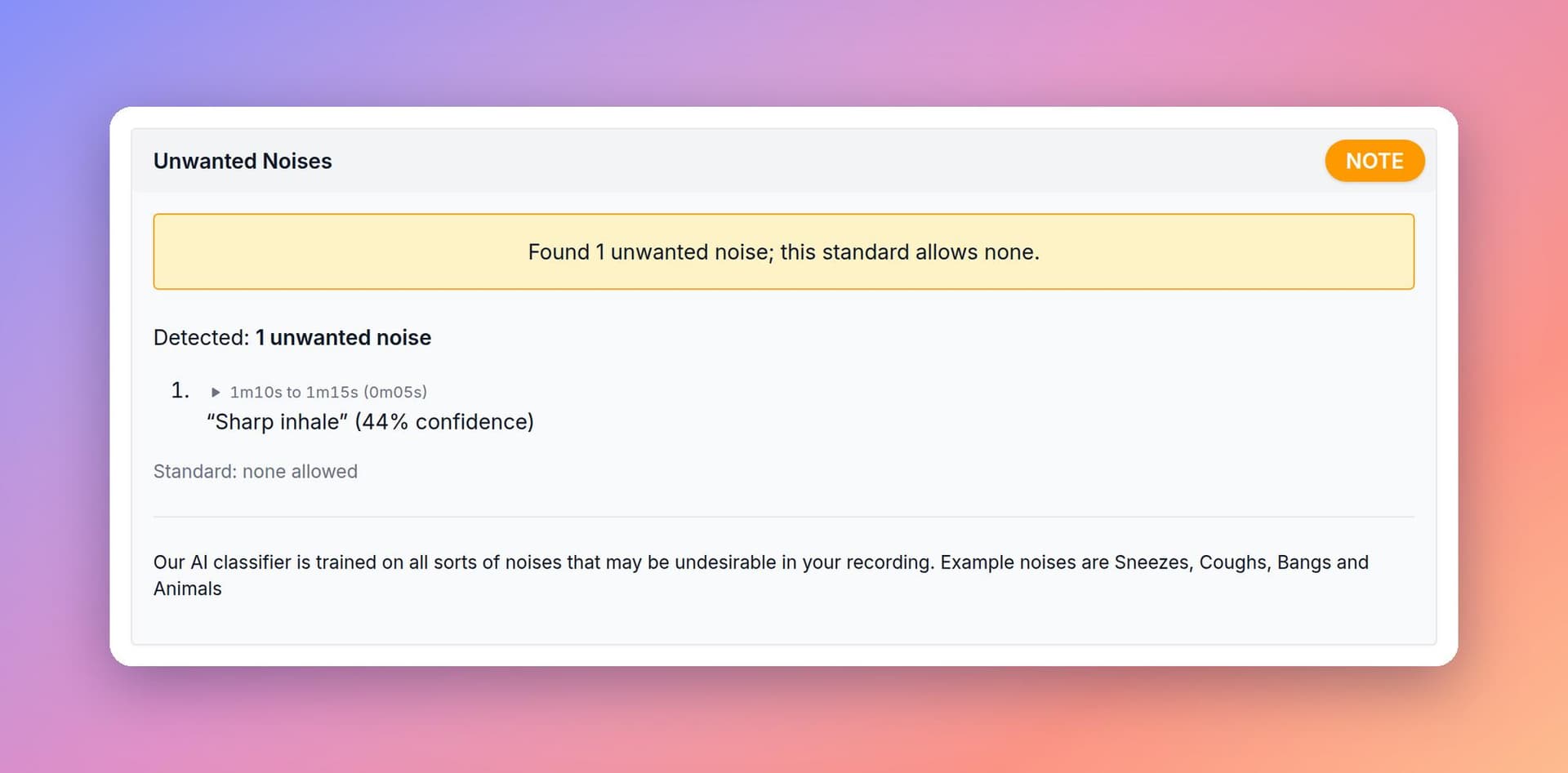1568x773 pixels.
Task: Click "Standard: none allowed" text
Action: [256, 472]
